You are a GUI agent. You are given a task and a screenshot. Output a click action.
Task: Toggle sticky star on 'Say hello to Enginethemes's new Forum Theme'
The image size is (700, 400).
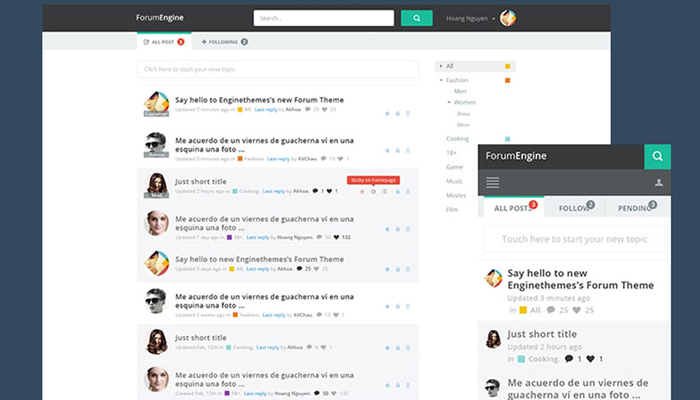point(387,113)
